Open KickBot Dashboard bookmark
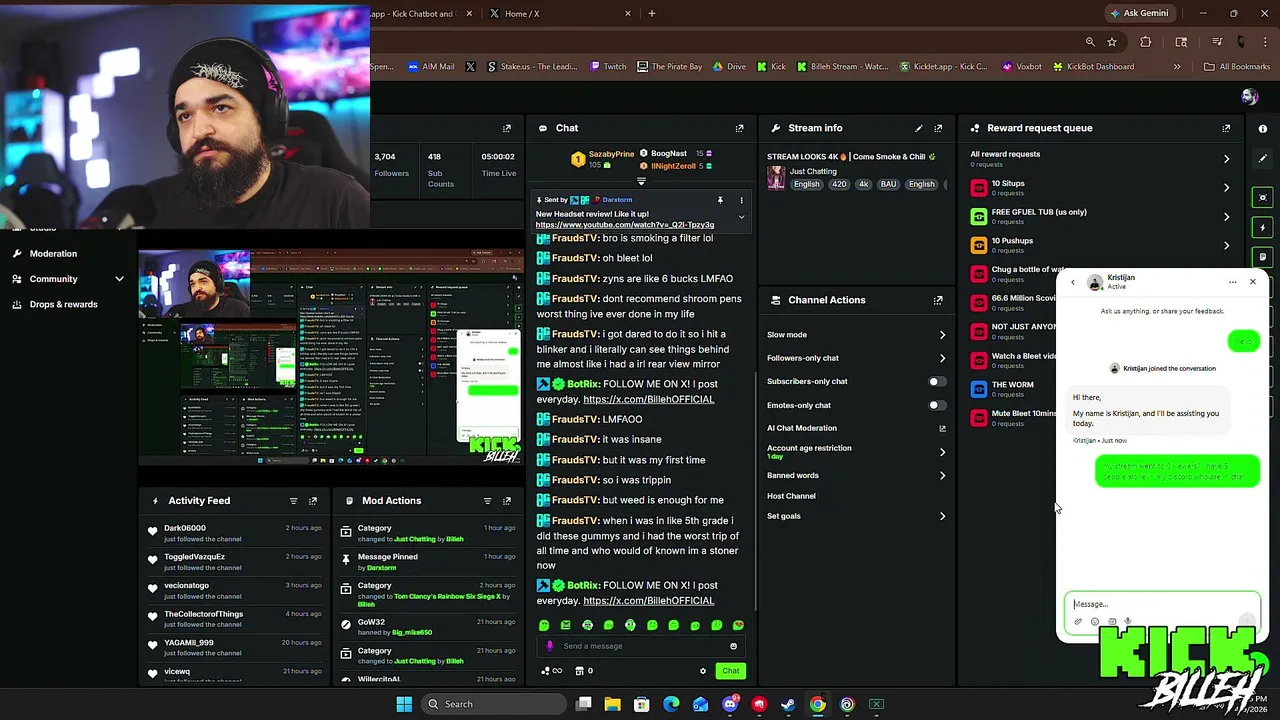This screenshot has width=1280, height=720. click(x=1093, y=67)
